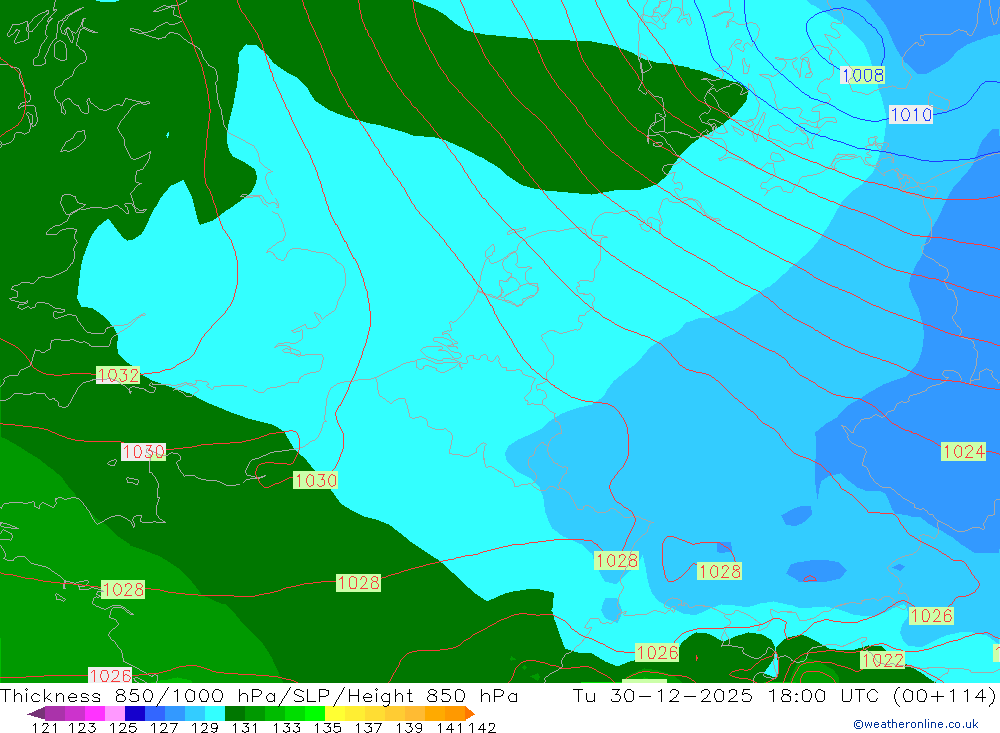
Task: Click the legend value 129
Action: point(205,727)
